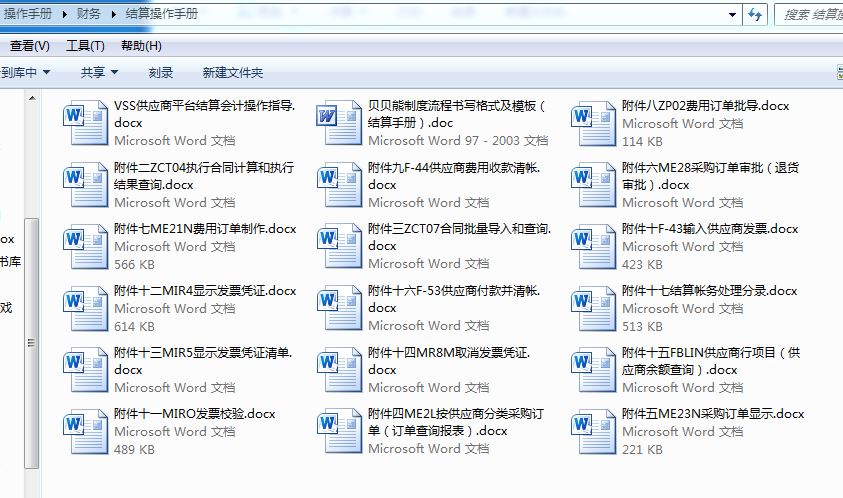843x498 pixels.
Task: Click file name 附件十四MR8M取消发票凭证.docx
Action: [x=449, y=361]
